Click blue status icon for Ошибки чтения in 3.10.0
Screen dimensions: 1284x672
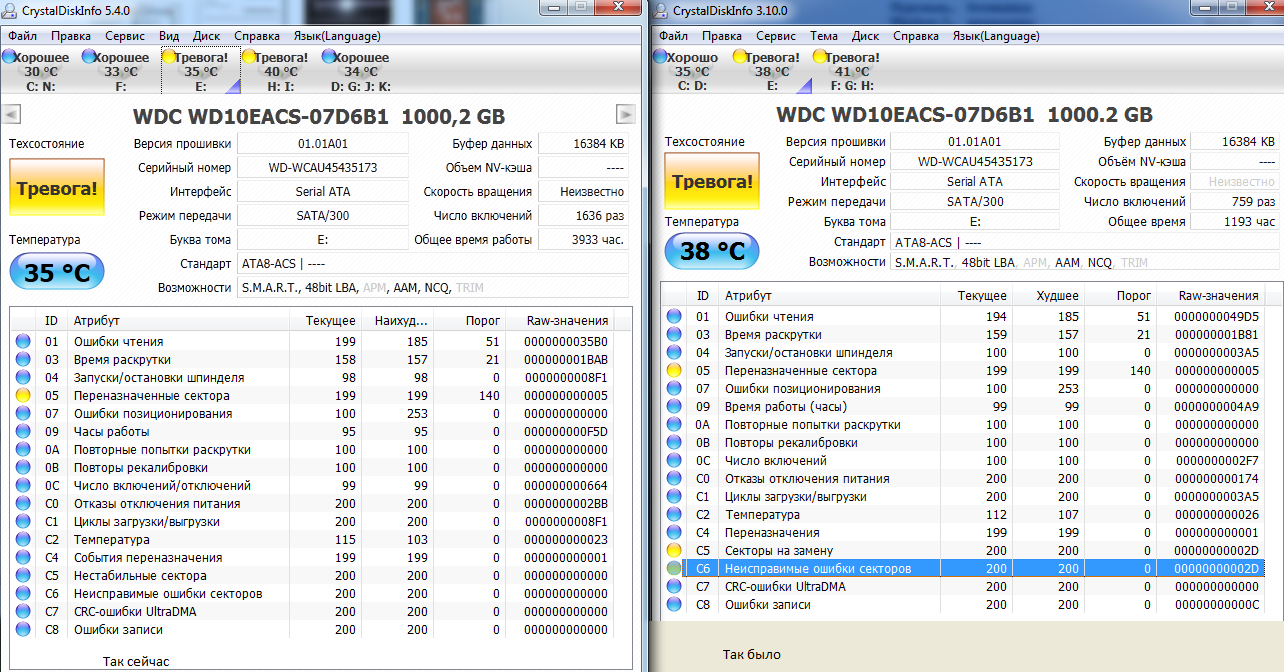pos(675,316)
